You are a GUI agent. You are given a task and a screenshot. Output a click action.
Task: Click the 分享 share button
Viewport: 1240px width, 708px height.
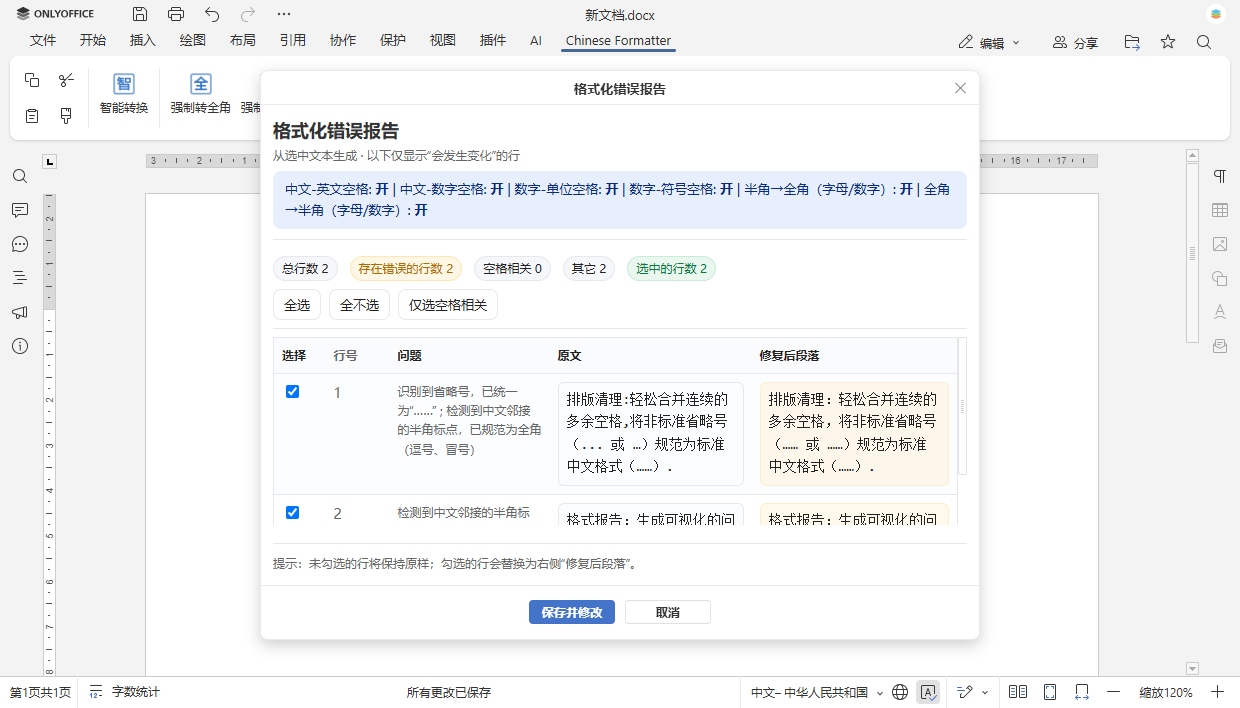(1075, 43)
